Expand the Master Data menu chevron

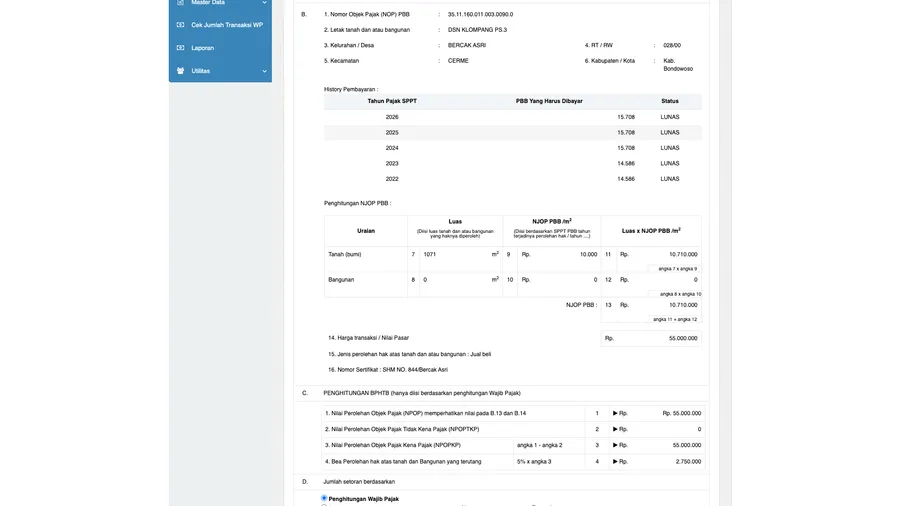265,3
